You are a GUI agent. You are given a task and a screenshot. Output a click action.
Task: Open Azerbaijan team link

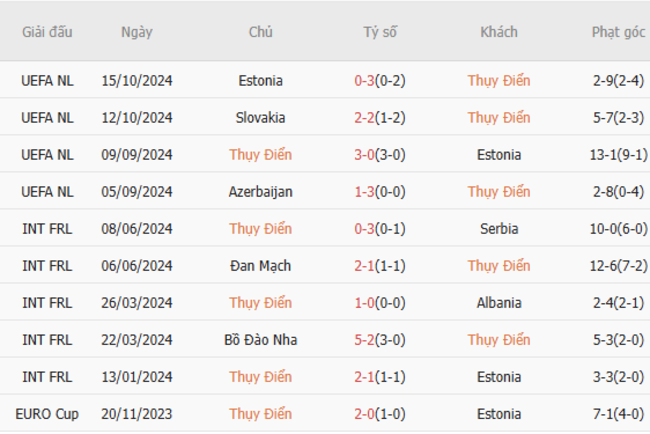260,192
